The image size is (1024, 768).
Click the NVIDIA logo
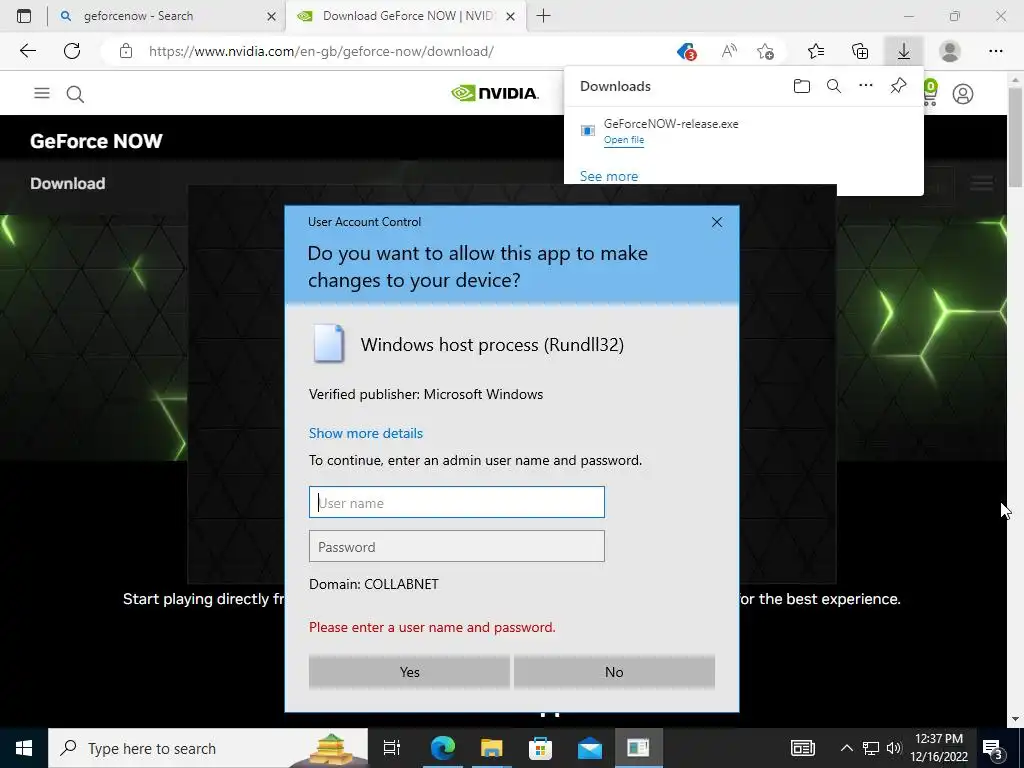(x=495, y=93)
